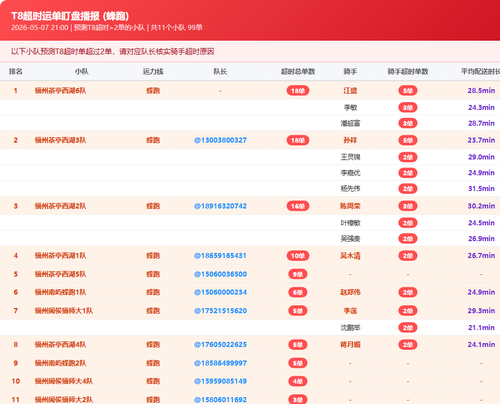Select team name 福州茶亭西湖3队
Screen dimensions: 500x404
click(60, 140)
